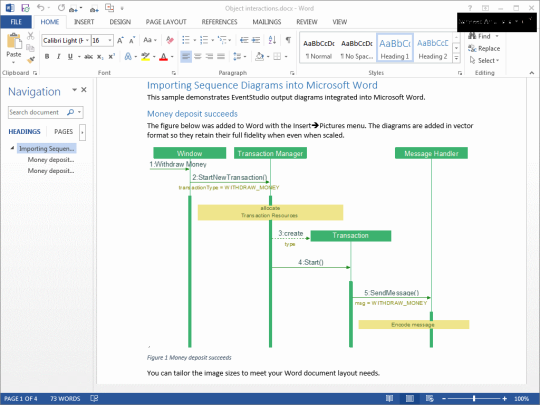Toggle Italic formatting

point(59,56)
